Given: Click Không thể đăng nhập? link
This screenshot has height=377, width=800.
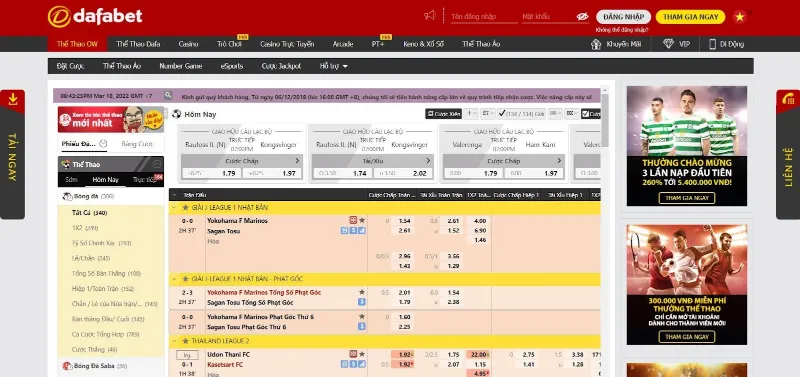Looking at the screenshot, I should [x=621, y=30].
